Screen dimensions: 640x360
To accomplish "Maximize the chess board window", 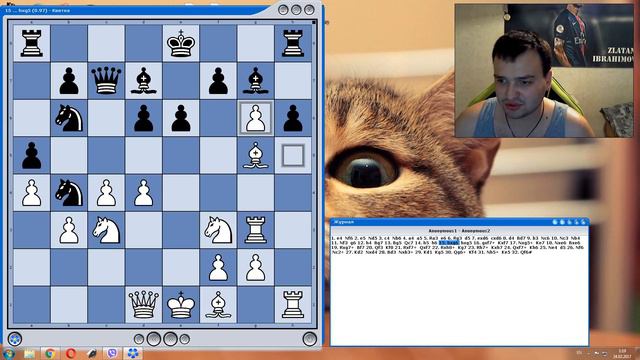I will [296, 9].
